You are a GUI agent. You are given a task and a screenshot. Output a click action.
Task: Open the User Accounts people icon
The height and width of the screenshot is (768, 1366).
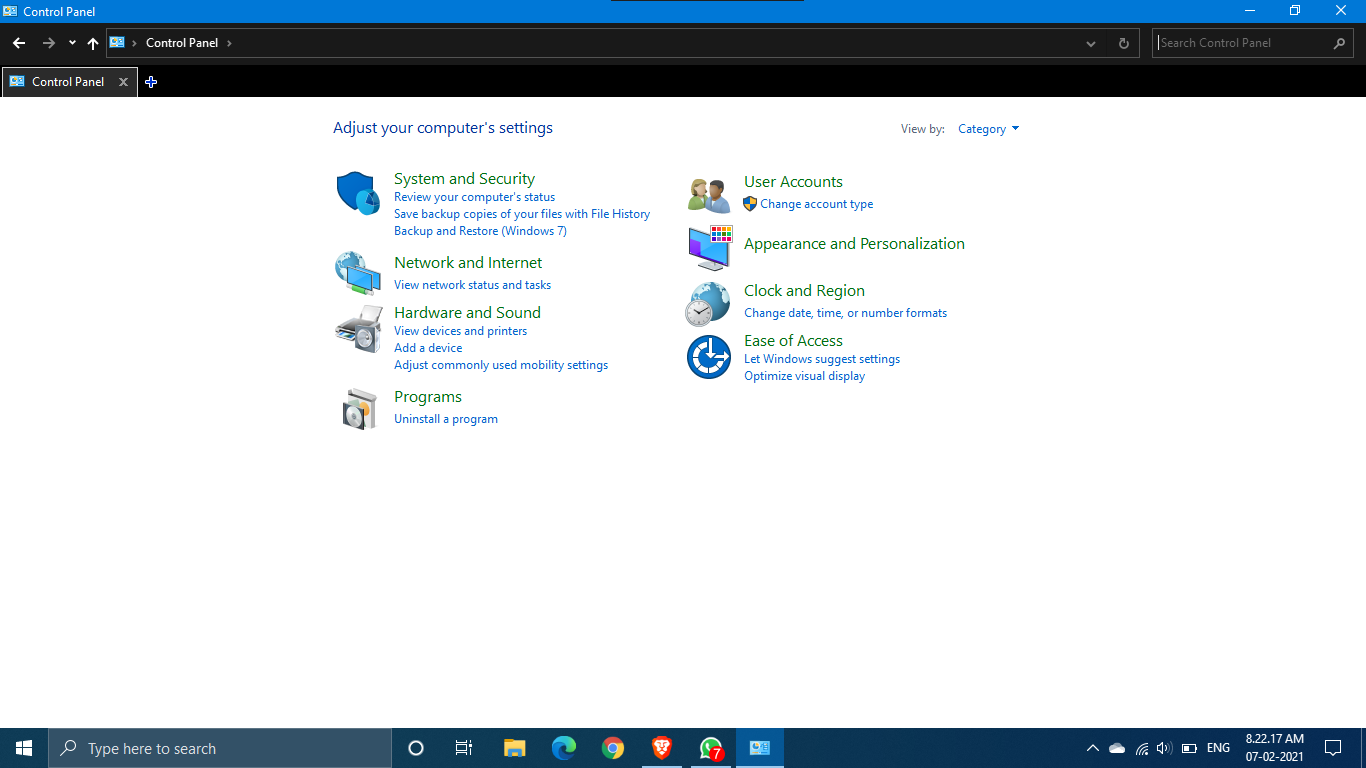(x=709, y=194)
